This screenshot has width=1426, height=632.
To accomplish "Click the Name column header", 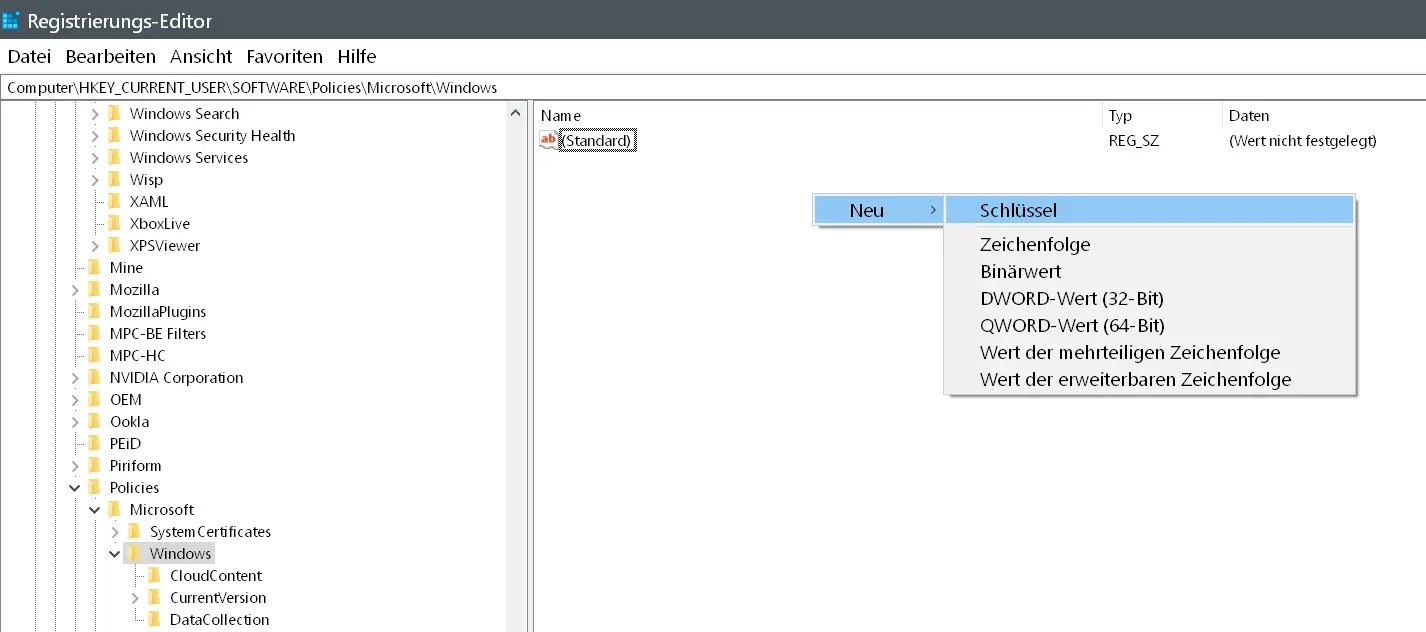I will pyautogui.click(x=560, y=115).
